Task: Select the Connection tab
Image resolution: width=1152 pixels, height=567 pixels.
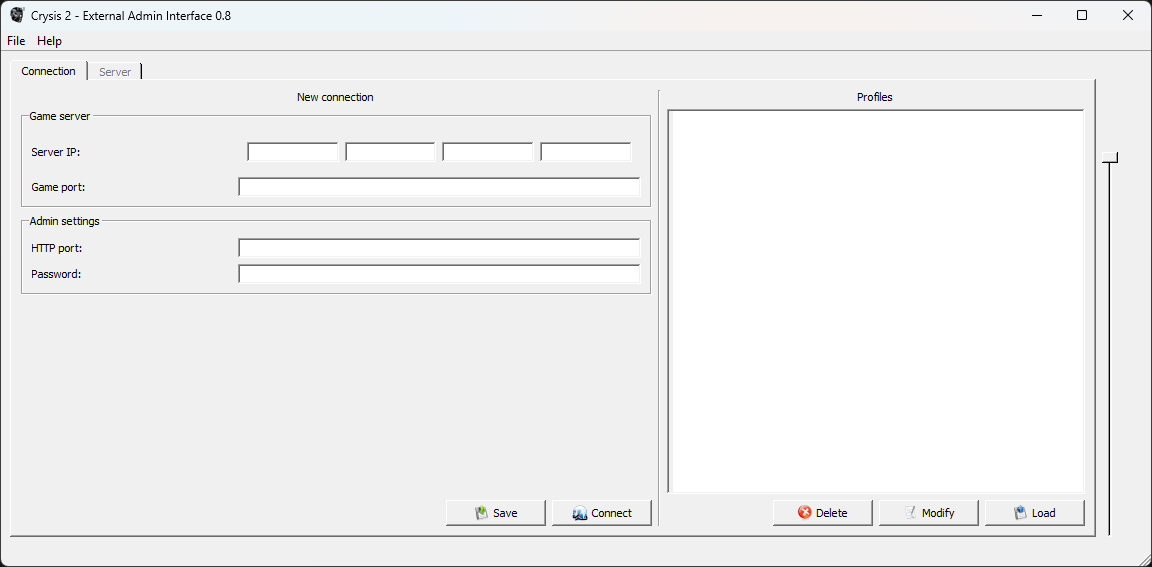Action: pos(48,71)
